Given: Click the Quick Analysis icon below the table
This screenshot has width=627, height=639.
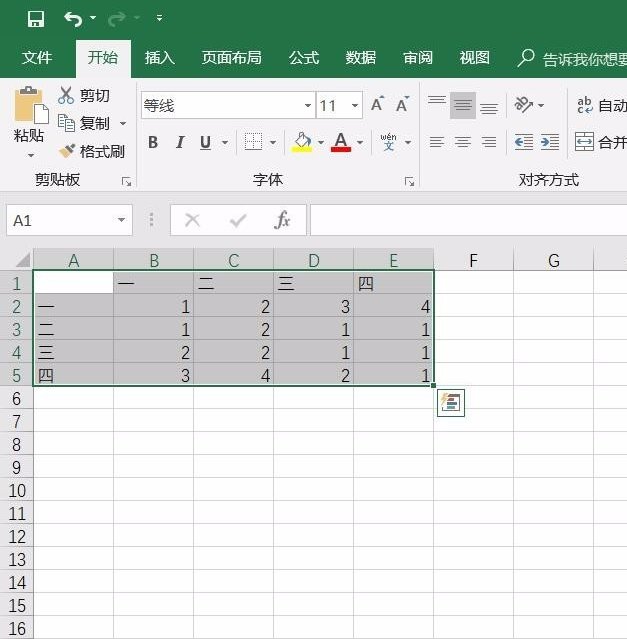Looking at the screenshot, I should point(451,403).
